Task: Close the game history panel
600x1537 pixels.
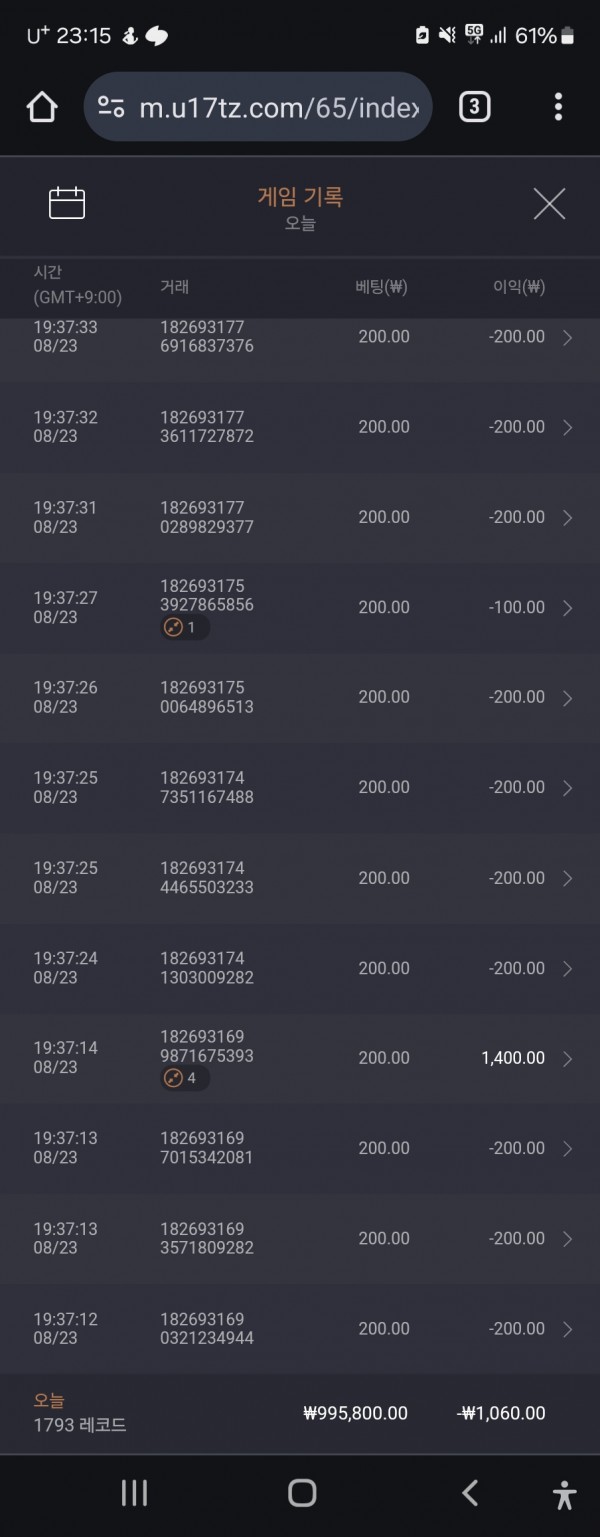Action: click(549, 204)
